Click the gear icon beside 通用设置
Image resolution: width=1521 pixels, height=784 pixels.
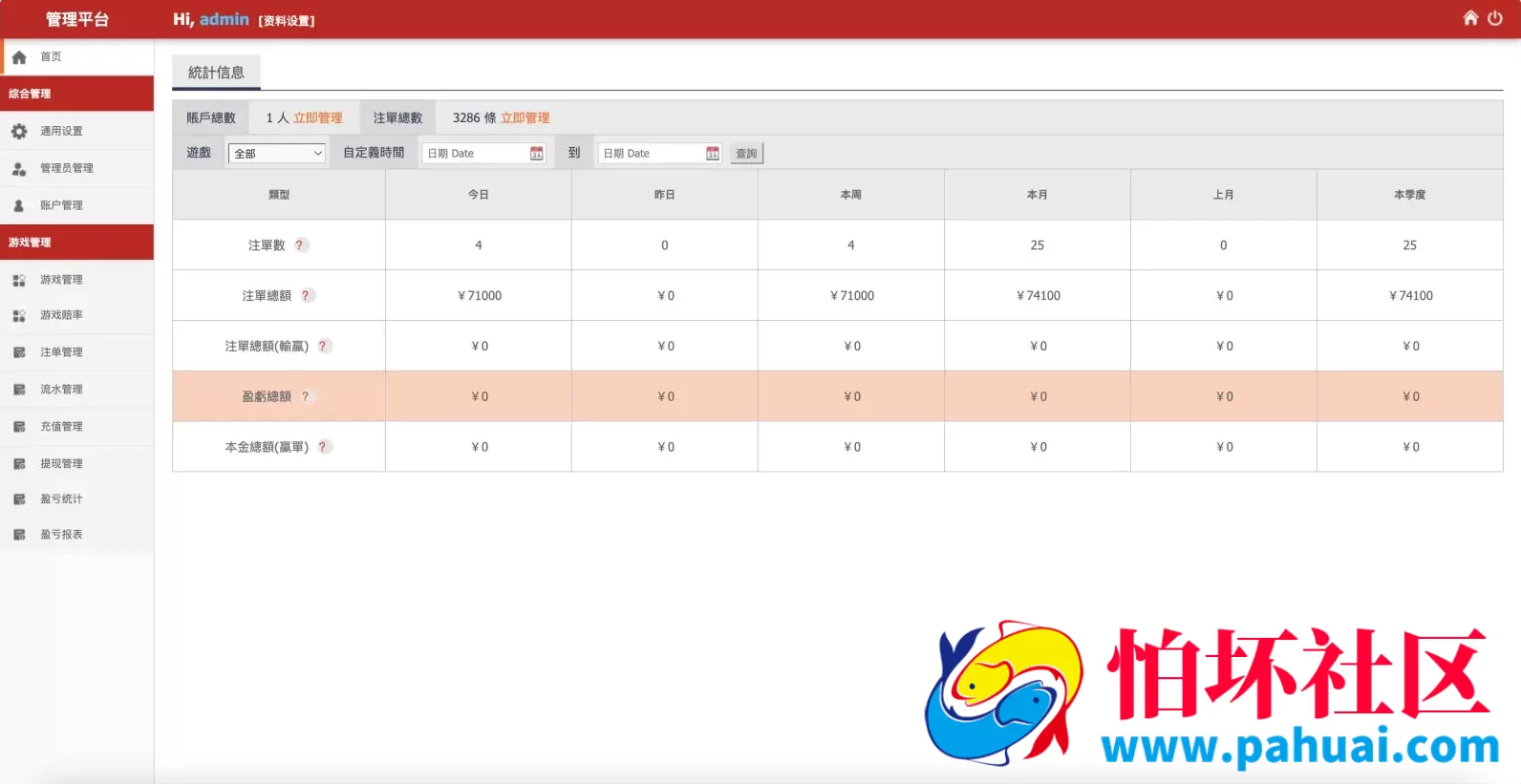tap(19, 131)
